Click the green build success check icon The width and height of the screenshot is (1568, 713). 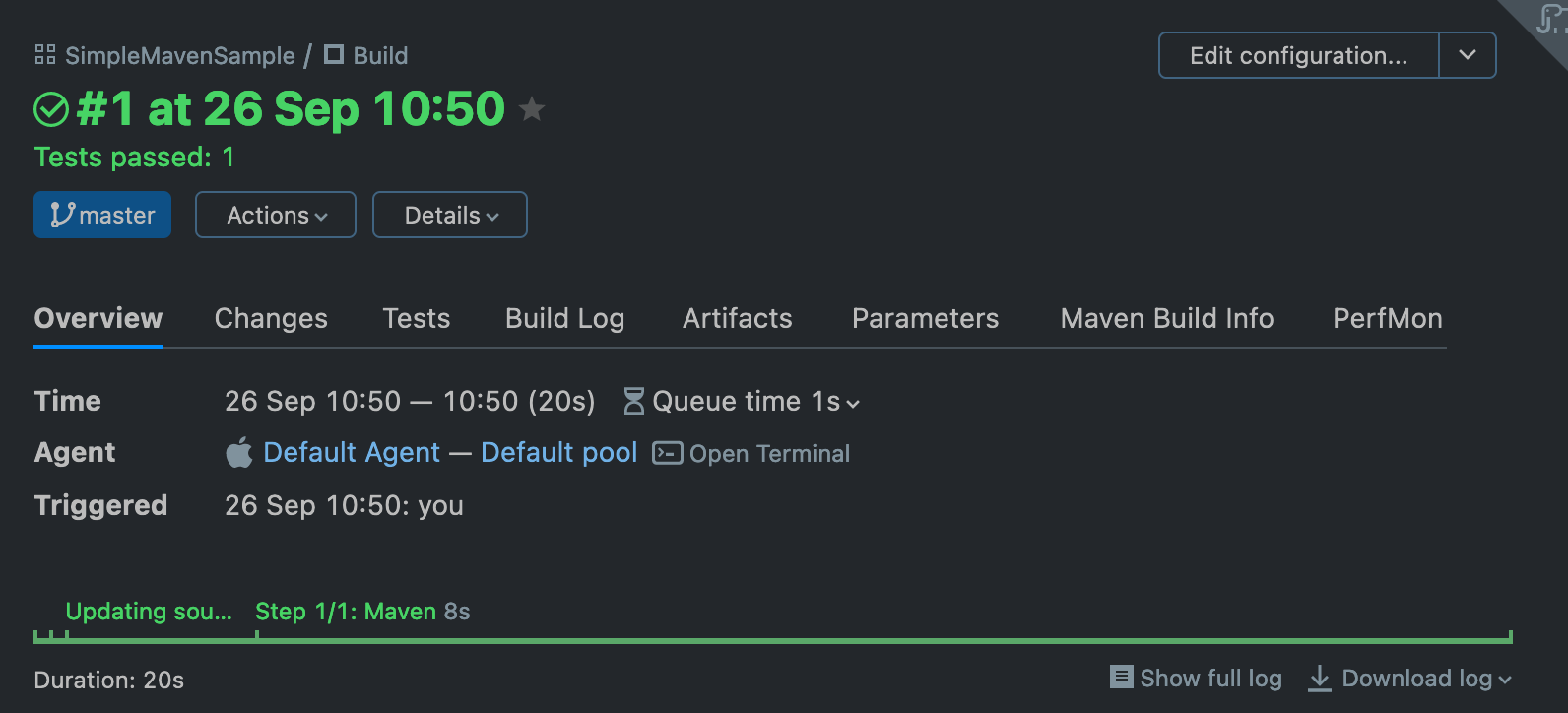(50, 108)
